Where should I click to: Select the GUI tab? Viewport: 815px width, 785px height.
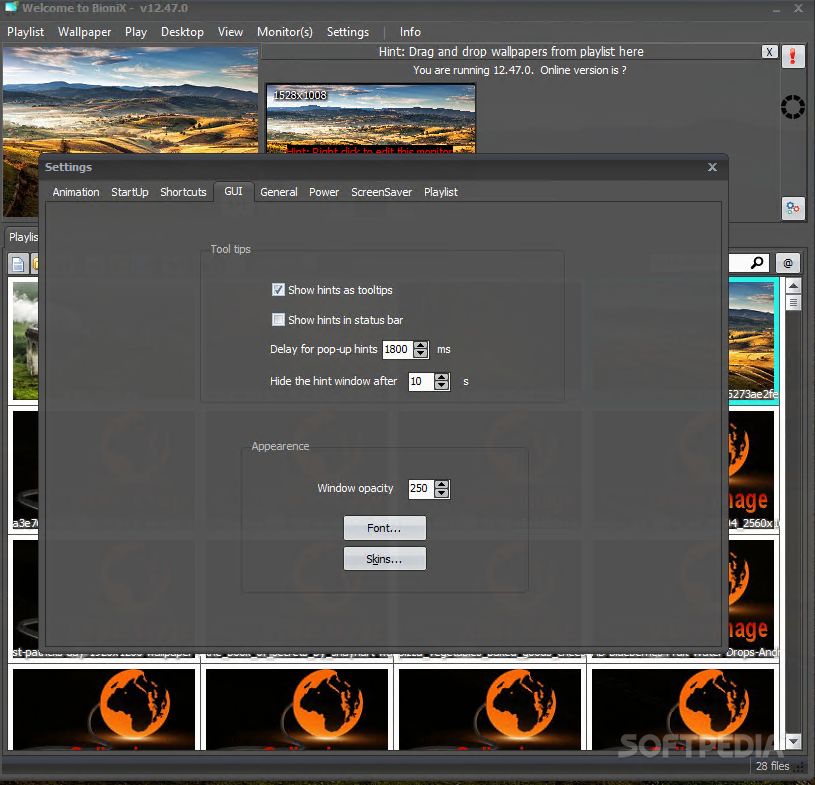234,191
